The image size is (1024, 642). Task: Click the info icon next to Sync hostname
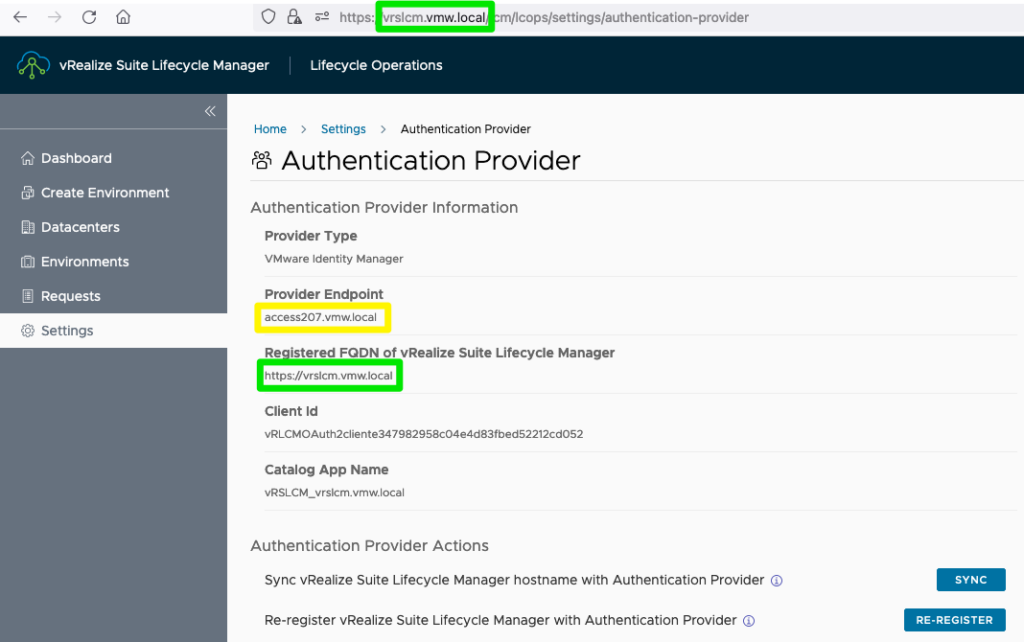[x=776, y=581]
